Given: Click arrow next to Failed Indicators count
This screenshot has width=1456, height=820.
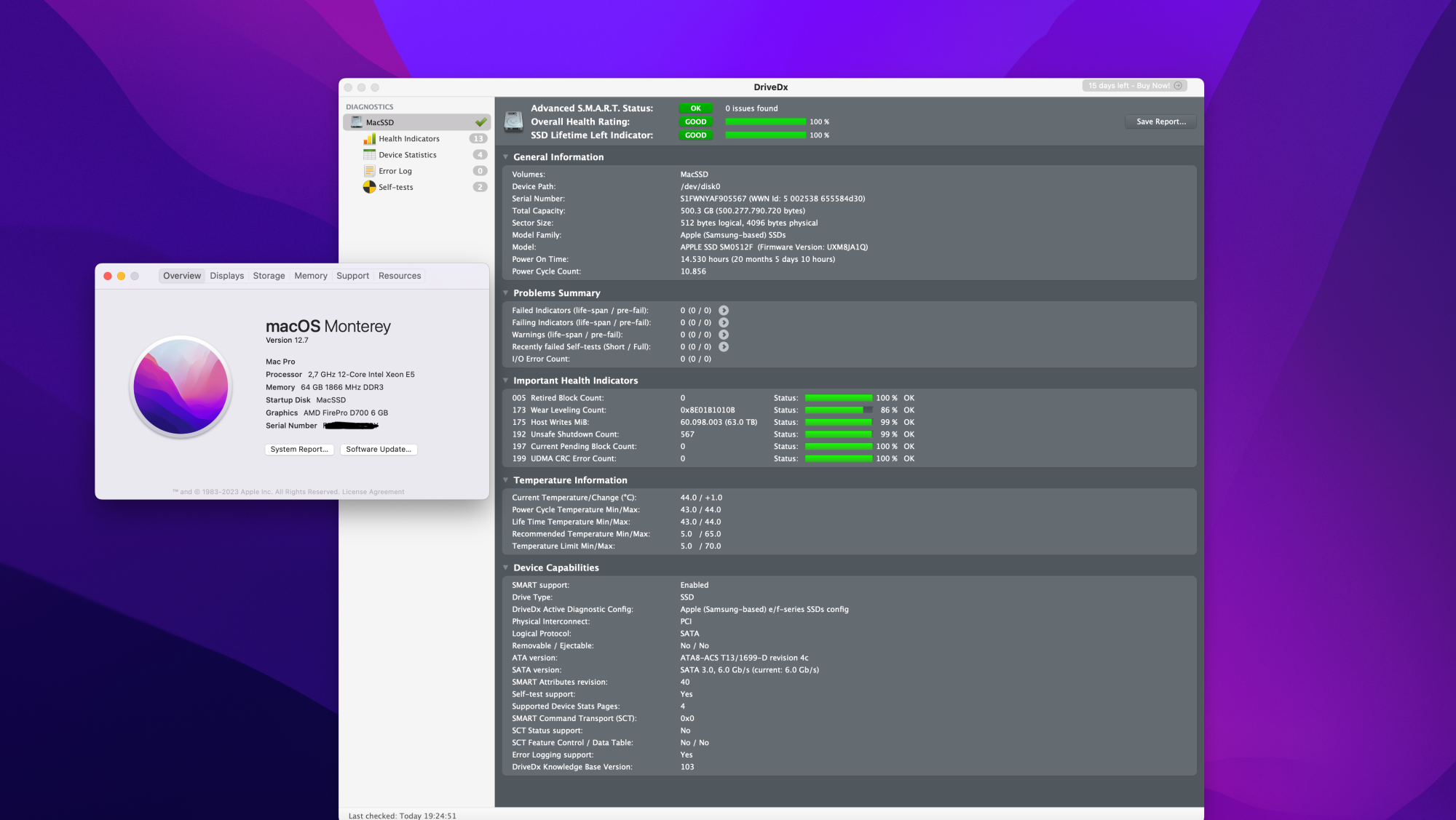Looking at the screenshot, I should point(724,311).
